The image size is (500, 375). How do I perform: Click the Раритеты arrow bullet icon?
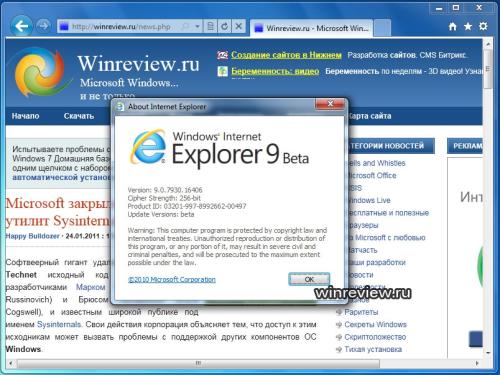pos(339,312)
